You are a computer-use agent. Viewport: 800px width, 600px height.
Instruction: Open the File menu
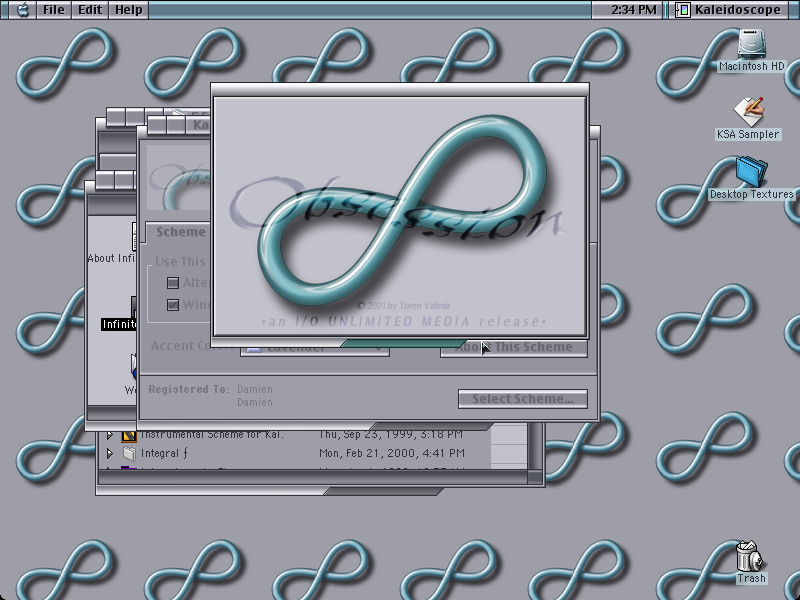coord(54,10)
